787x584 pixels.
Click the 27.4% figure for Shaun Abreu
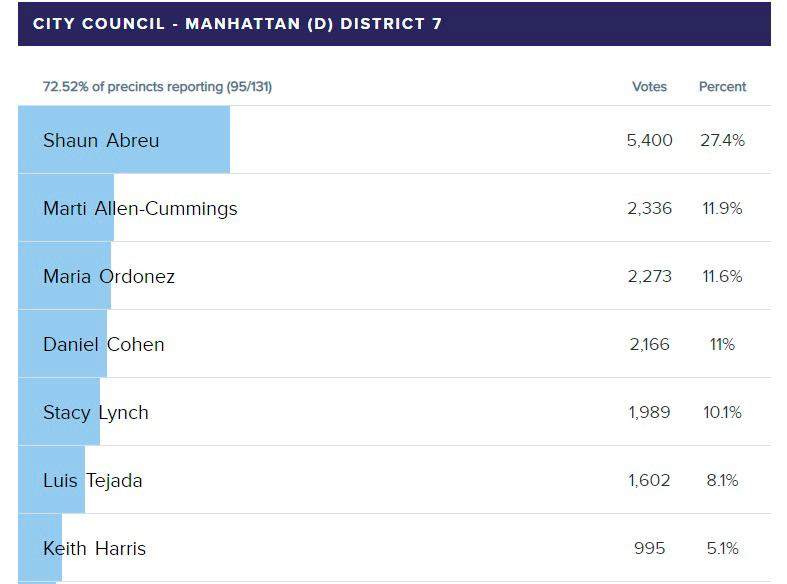click(x=722, y=141)
